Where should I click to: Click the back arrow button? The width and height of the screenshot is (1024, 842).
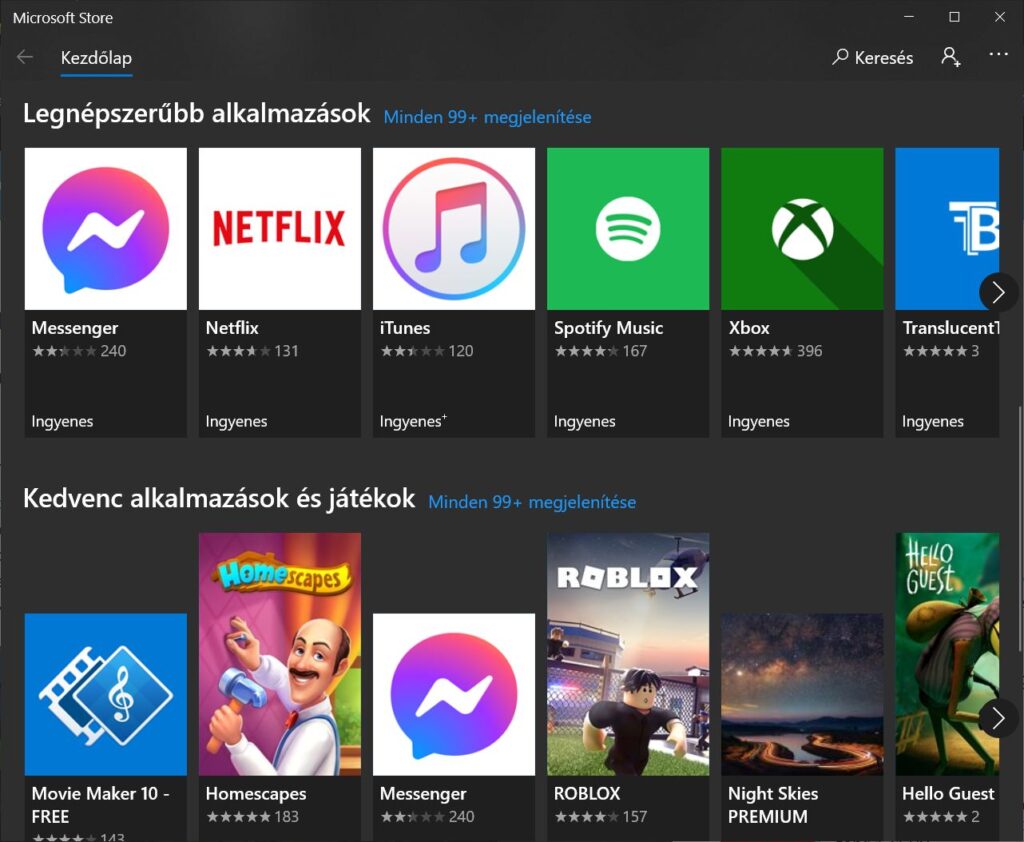pos(25,57)
